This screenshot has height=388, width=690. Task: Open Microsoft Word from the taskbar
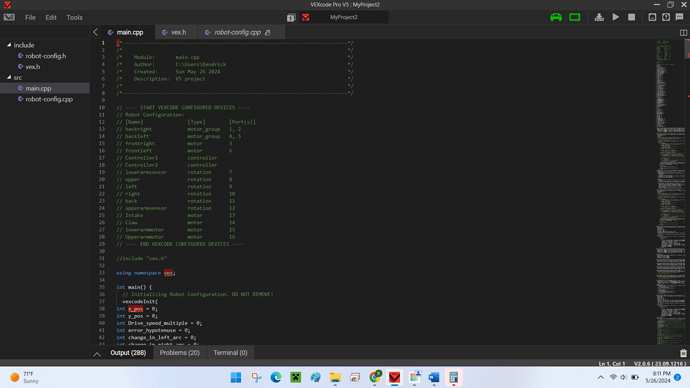(x=434, y=377)
